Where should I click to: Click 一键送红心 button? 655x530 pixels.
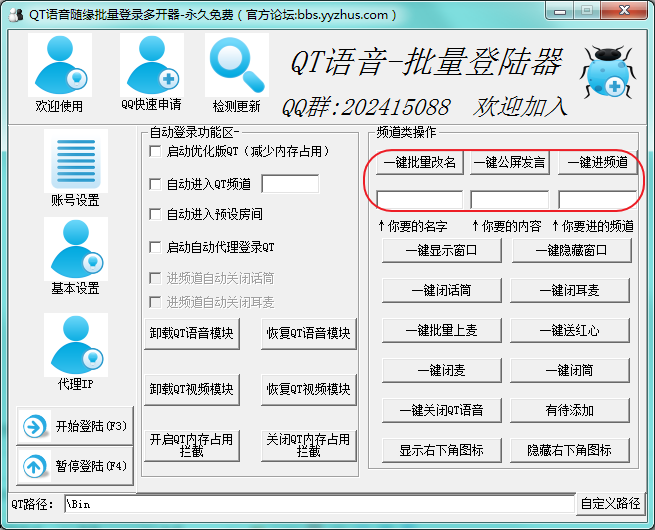click(x=570, y=330)
